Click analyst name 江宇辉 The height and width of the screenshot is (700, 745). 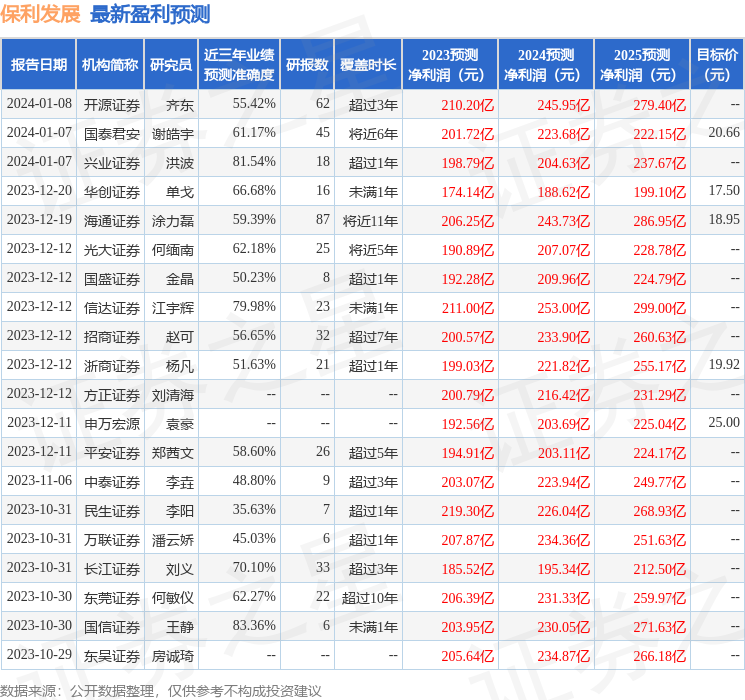[172, 307]
